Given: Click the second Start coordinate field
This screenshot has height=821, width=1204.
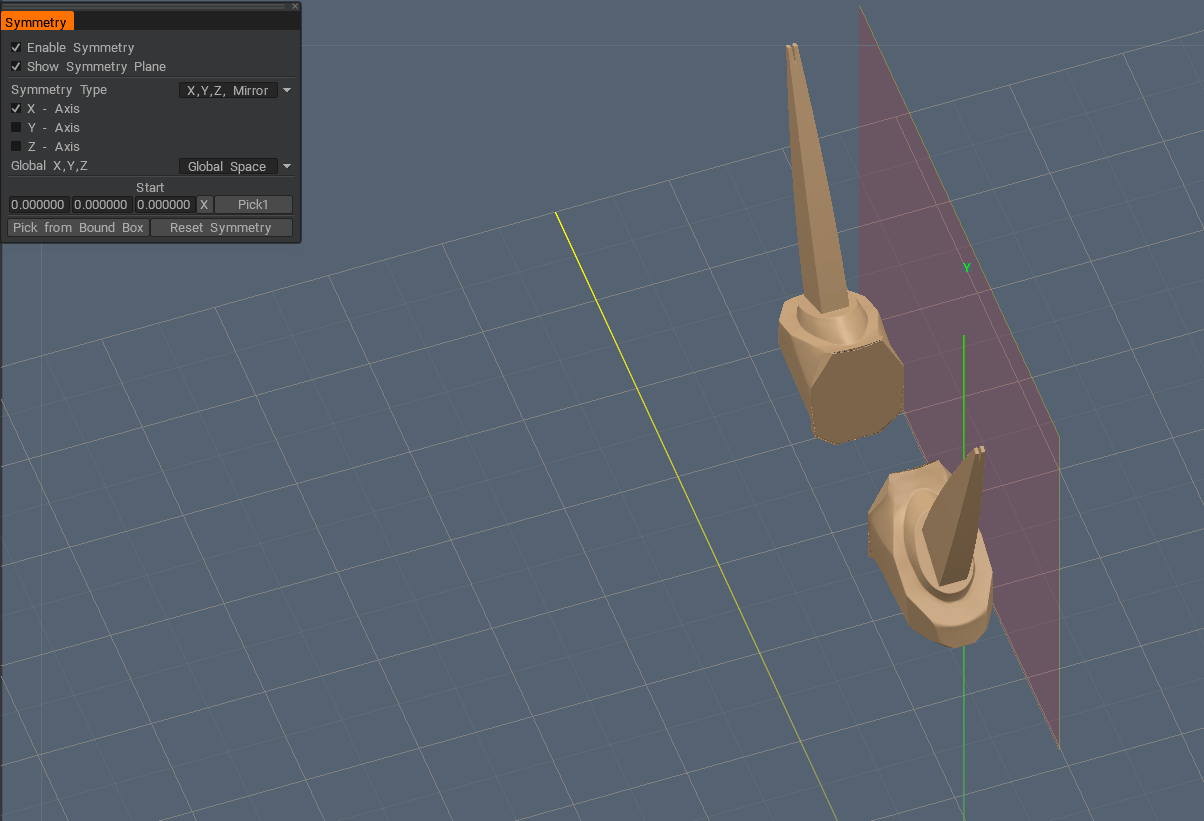Looking at the screenshot, I should [101, 205].
